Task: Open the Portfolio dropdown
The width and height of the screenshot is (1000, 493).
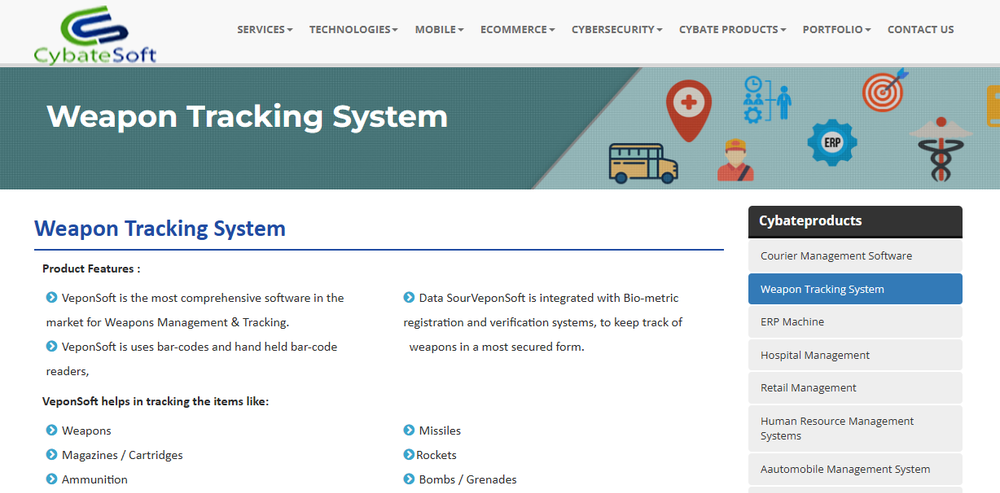Action: [837, 29]
